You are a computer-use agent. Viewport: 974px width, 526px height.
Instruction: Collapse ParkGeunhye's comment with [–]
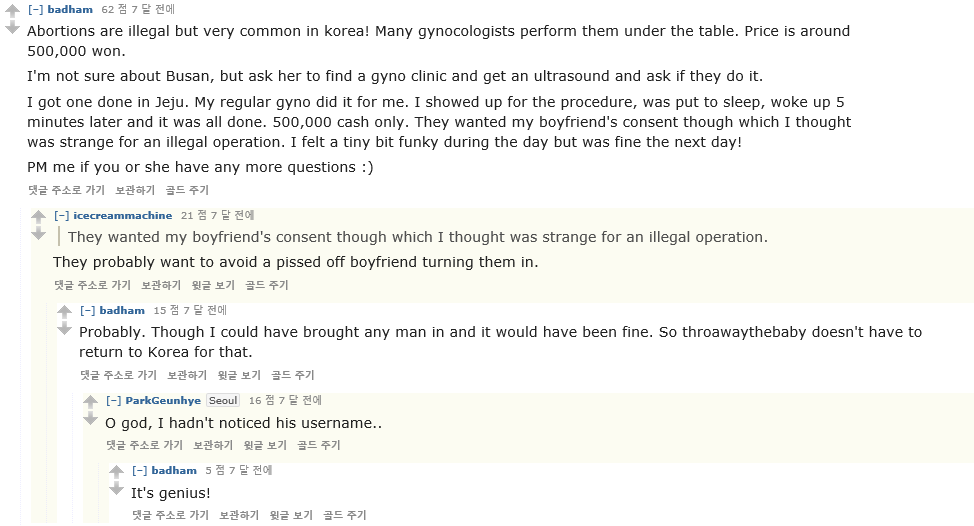click(113, 401)
